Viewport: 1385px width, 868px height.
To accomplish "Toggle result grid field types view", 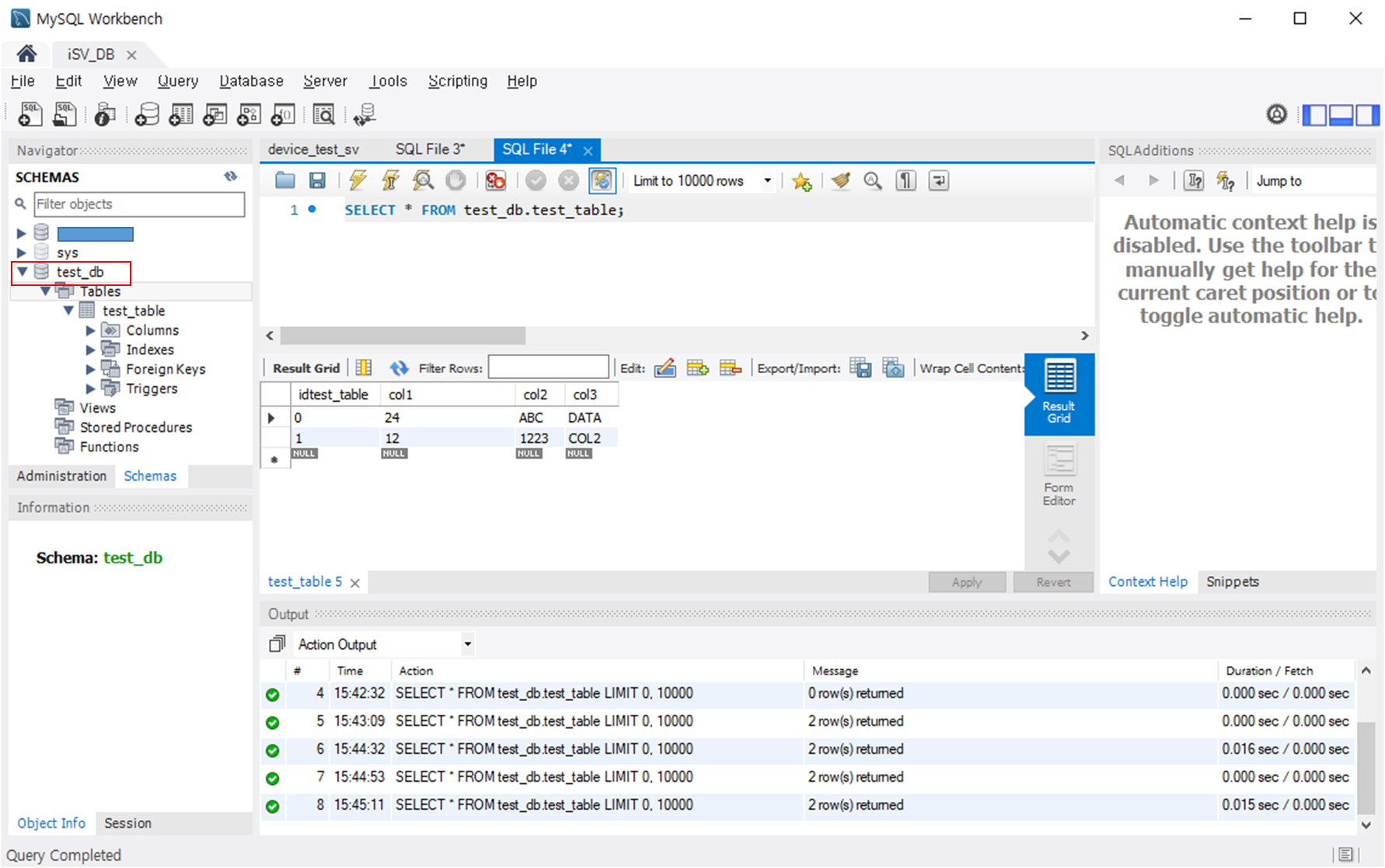I will (x=364, y=368).
